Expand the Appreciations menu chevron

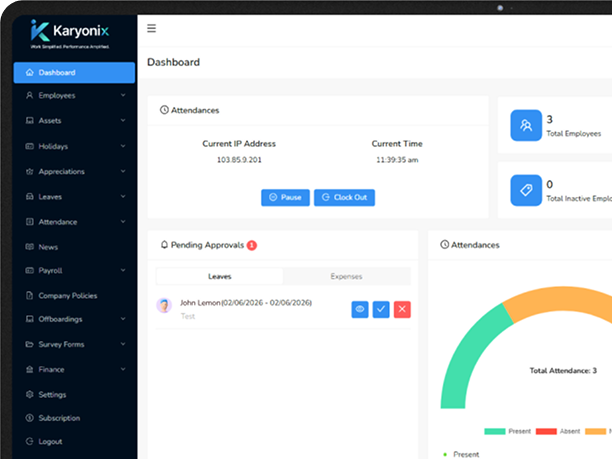pos(123,171)
